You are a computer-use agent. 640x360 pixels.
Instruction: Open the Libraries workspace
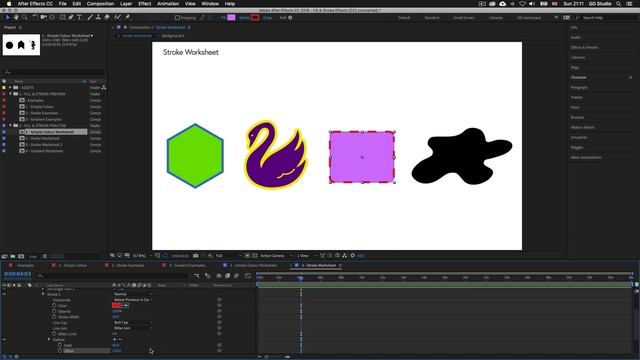496,18
